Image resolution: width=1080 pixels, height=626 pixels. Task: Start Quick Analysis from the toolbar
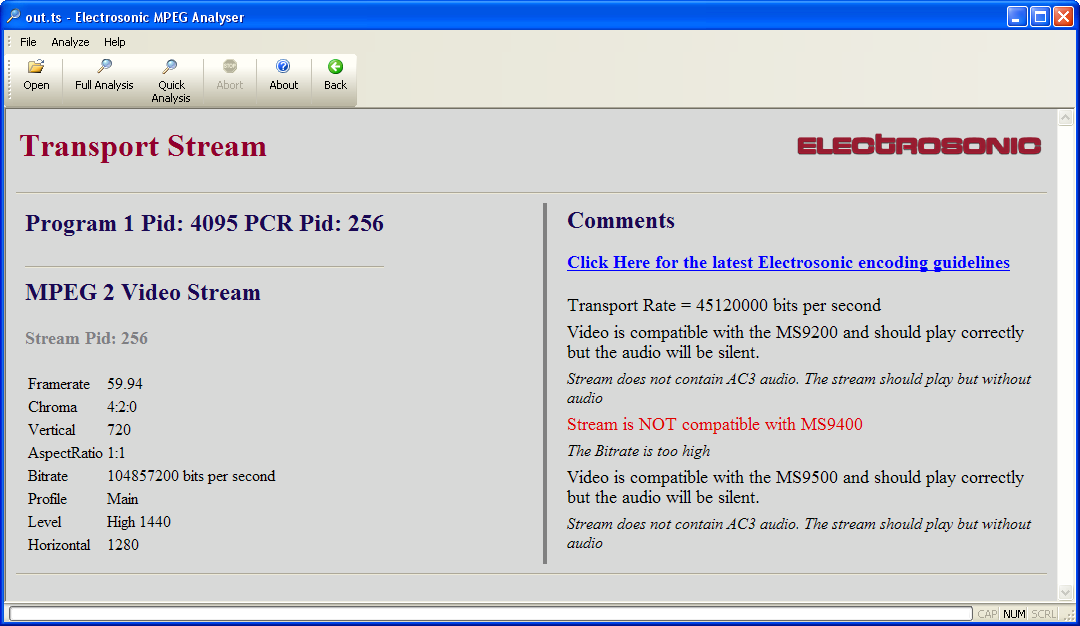pyautogui.click(x=171, y=81)
